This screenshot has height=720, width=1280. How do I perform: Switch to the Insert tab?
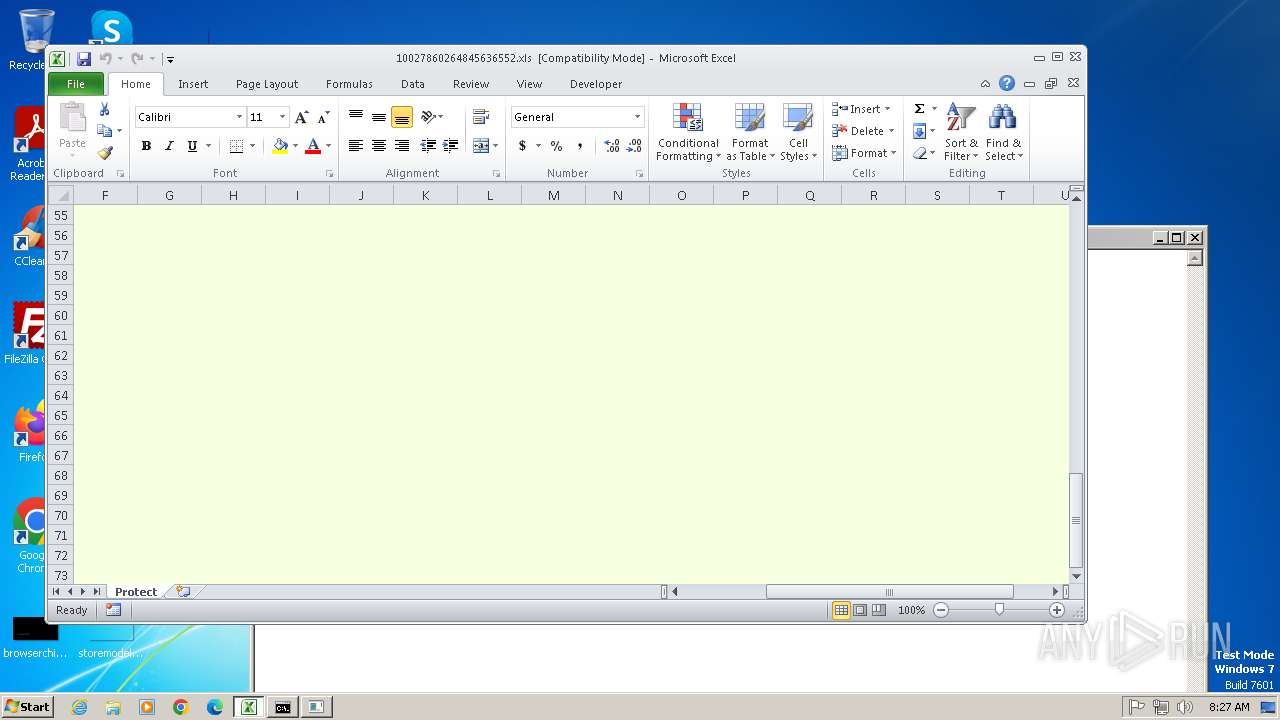193,84
